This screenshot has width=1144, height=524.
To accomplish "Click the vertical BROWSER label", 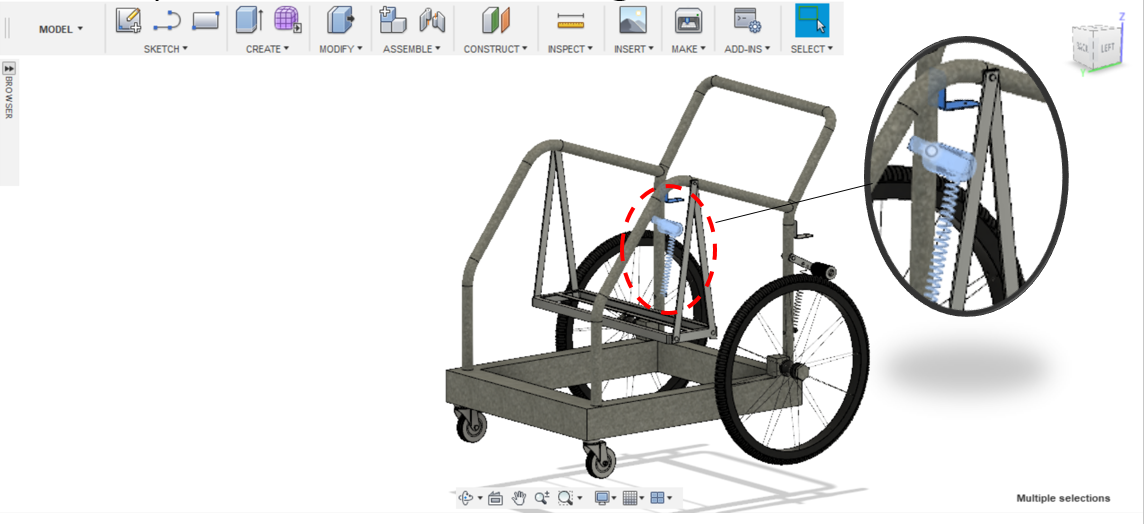I will [x=9, y=98].
